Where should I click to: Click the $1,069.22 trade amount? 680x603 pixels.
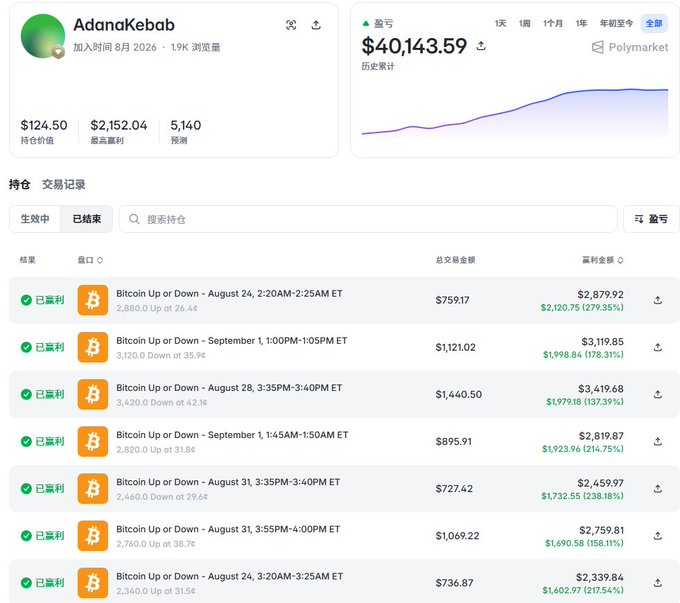point(457,536)
